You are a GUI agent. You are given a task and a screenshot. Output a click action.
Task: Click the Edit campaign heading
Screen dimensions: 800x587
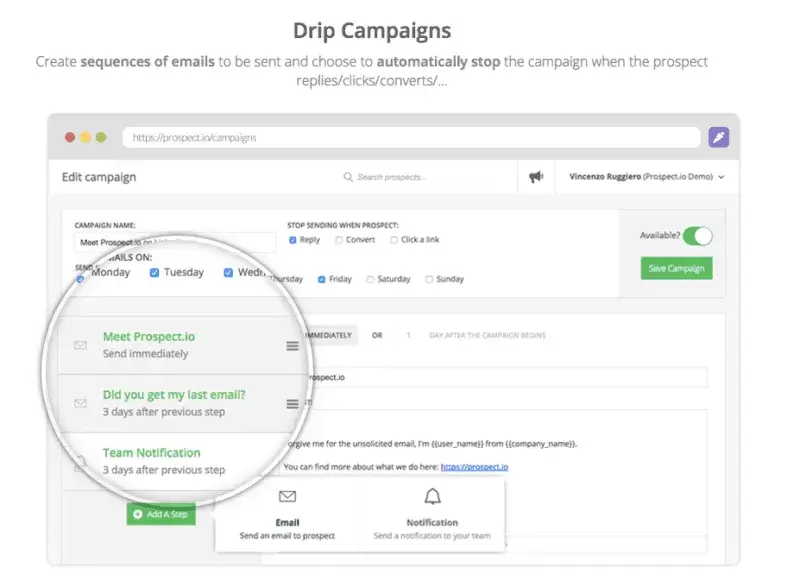tap(99, 177)
